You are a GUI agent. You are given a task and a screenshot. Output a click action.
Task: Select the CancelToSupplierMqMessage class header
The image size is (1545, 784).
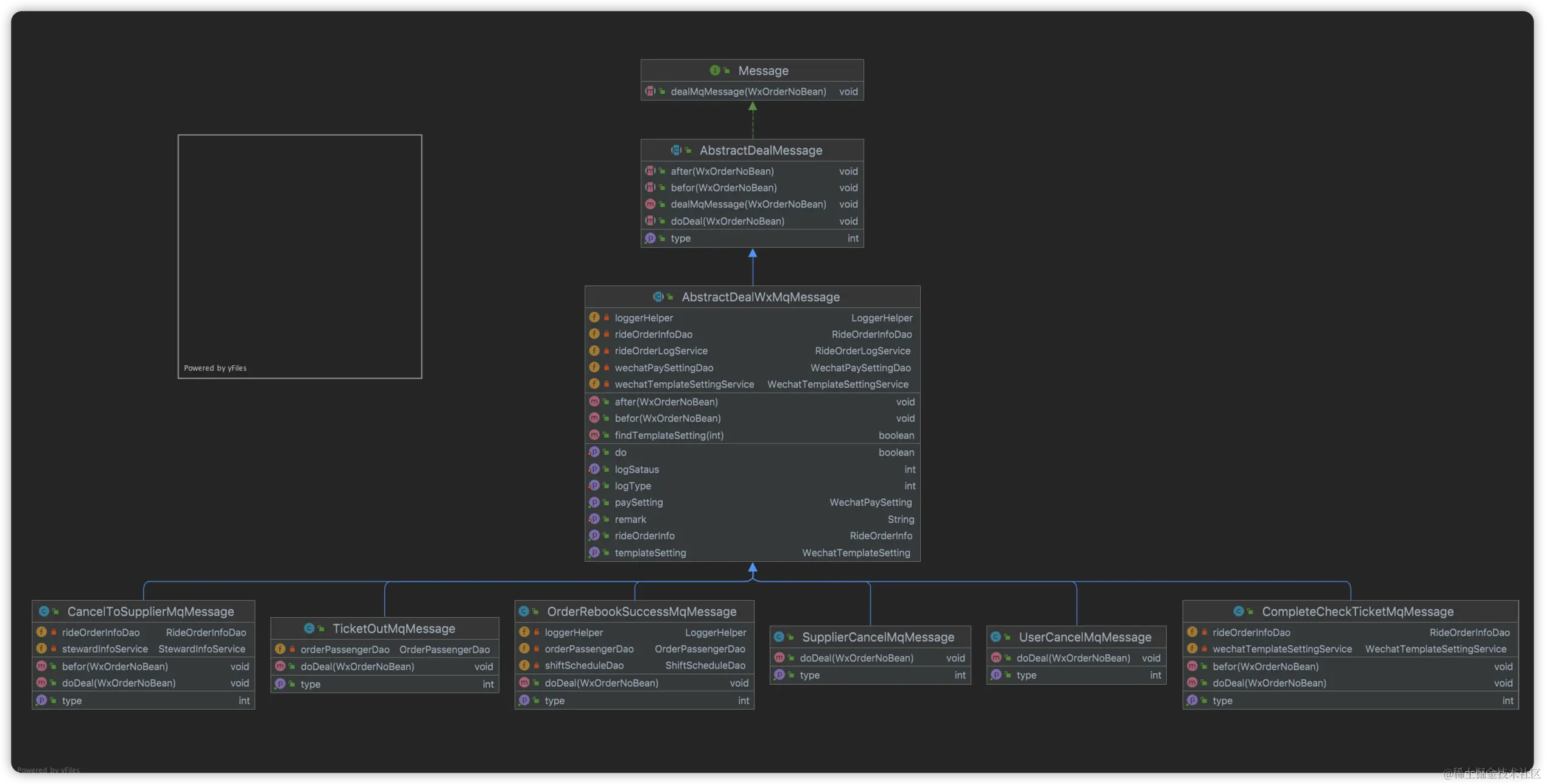150,611
